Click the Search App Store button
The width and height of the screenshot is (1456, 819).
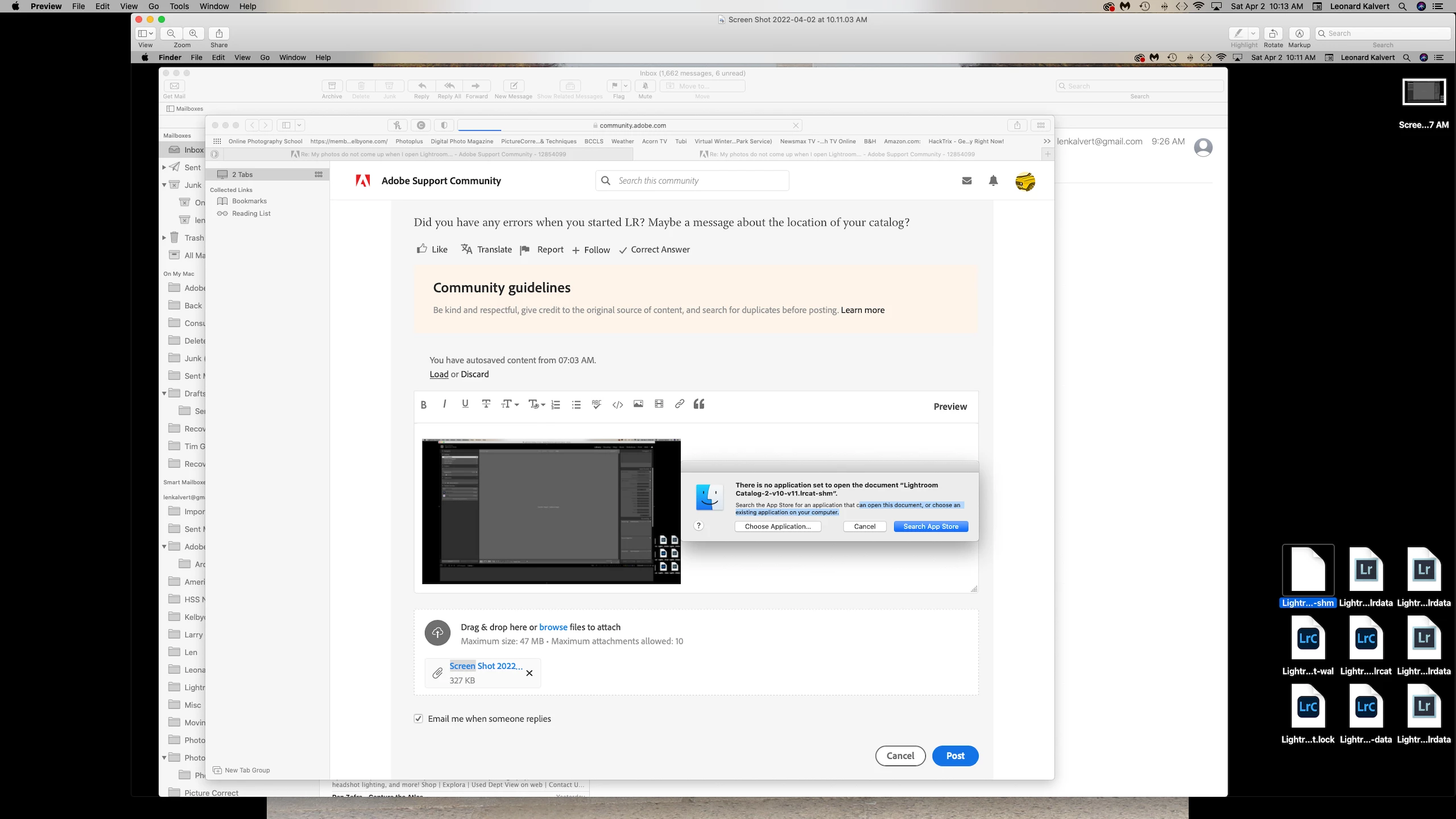(x=930, y=526)
